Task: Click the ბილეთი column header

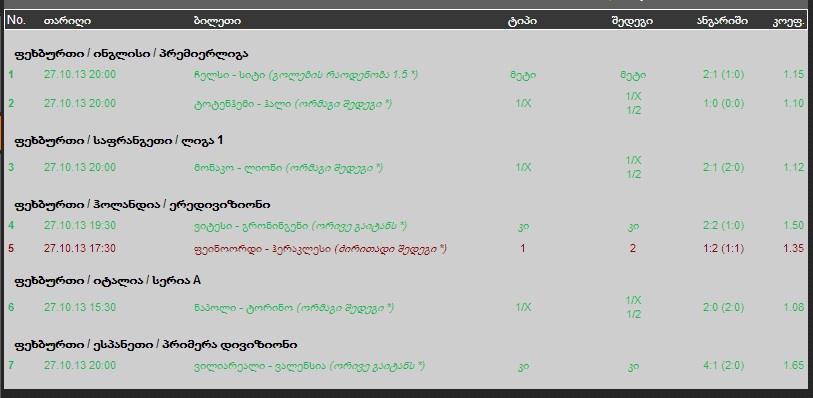Action: 217,21
